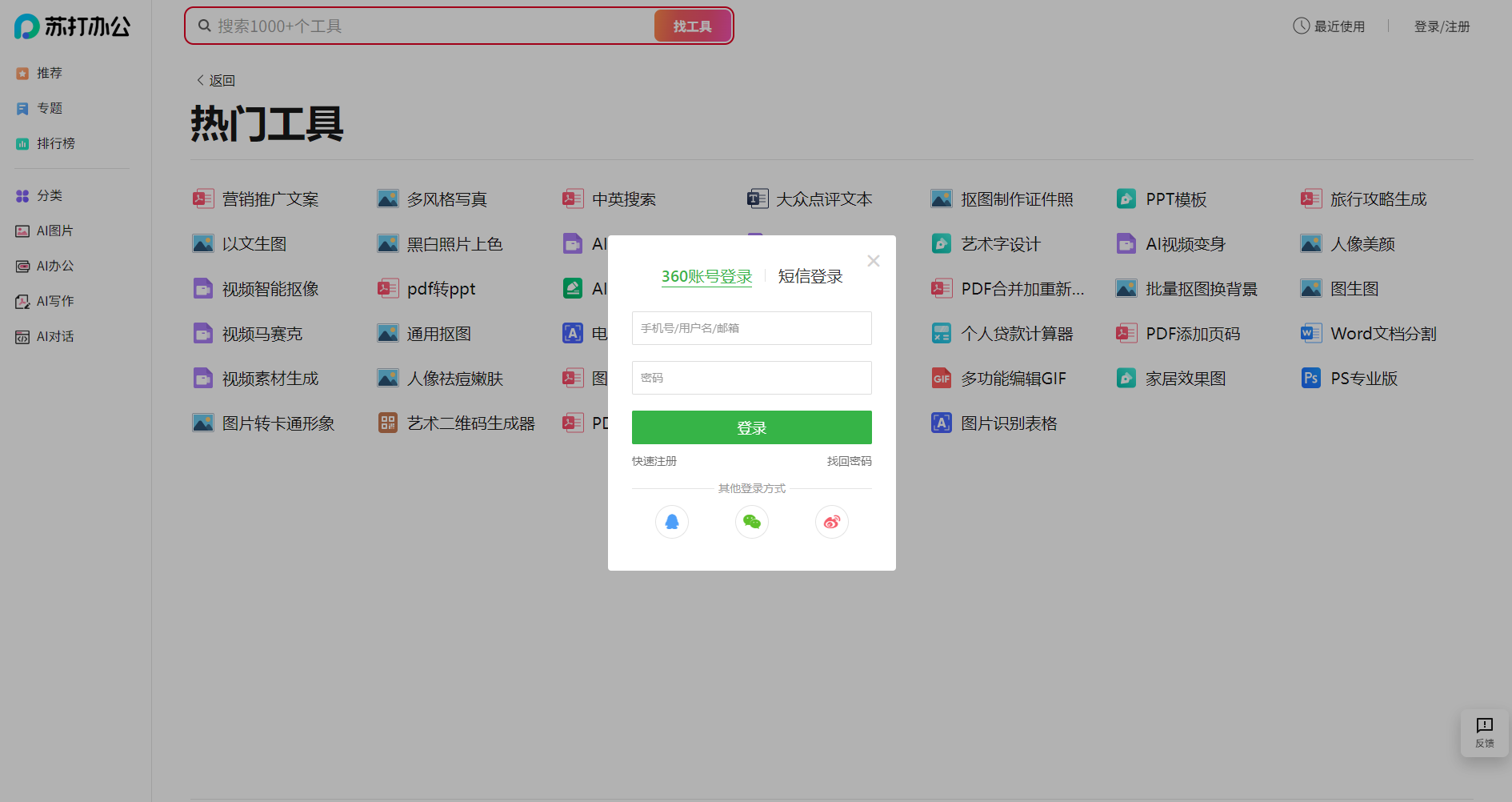Click the 找回密码 link
The height and width of the screenshot is (802, 1512).
click(x=848, y=460)
